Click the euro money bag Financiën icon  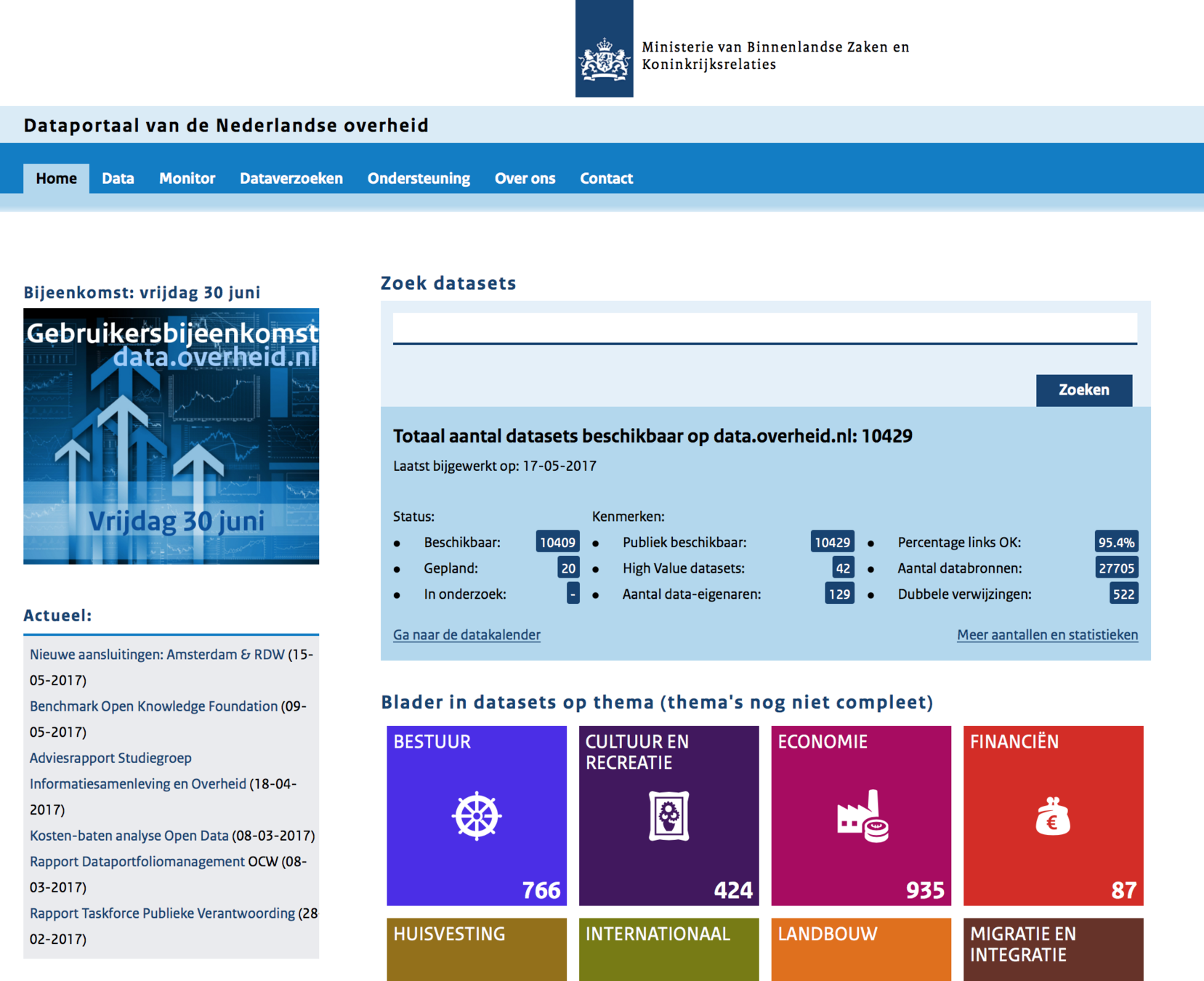(1053, 816)
